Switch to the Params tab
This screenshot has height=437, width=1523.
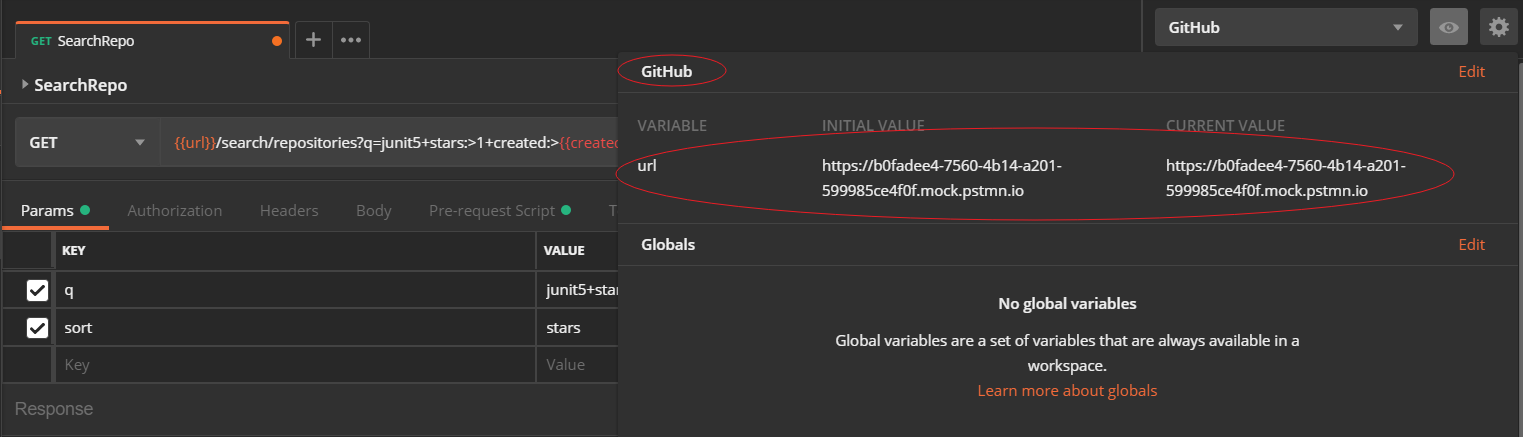55,211
